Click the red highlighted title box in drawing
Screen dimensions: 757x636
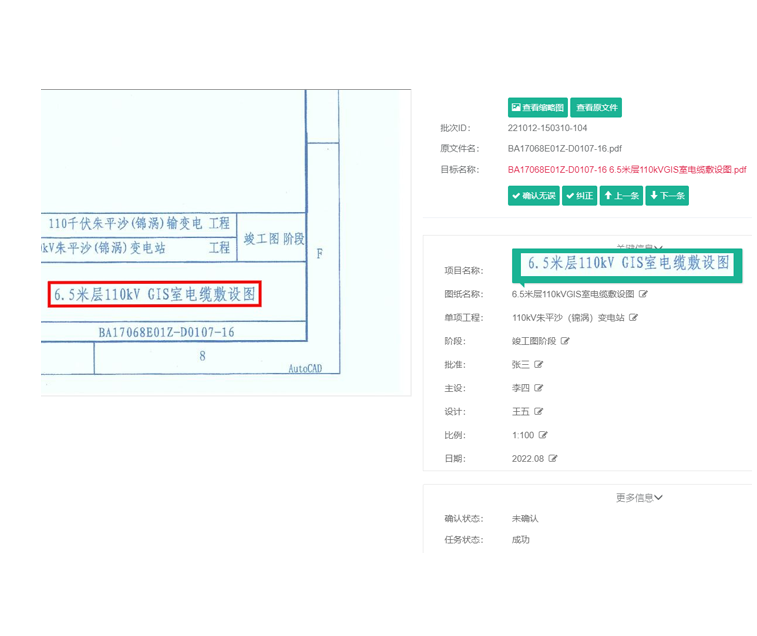point(153,295)
